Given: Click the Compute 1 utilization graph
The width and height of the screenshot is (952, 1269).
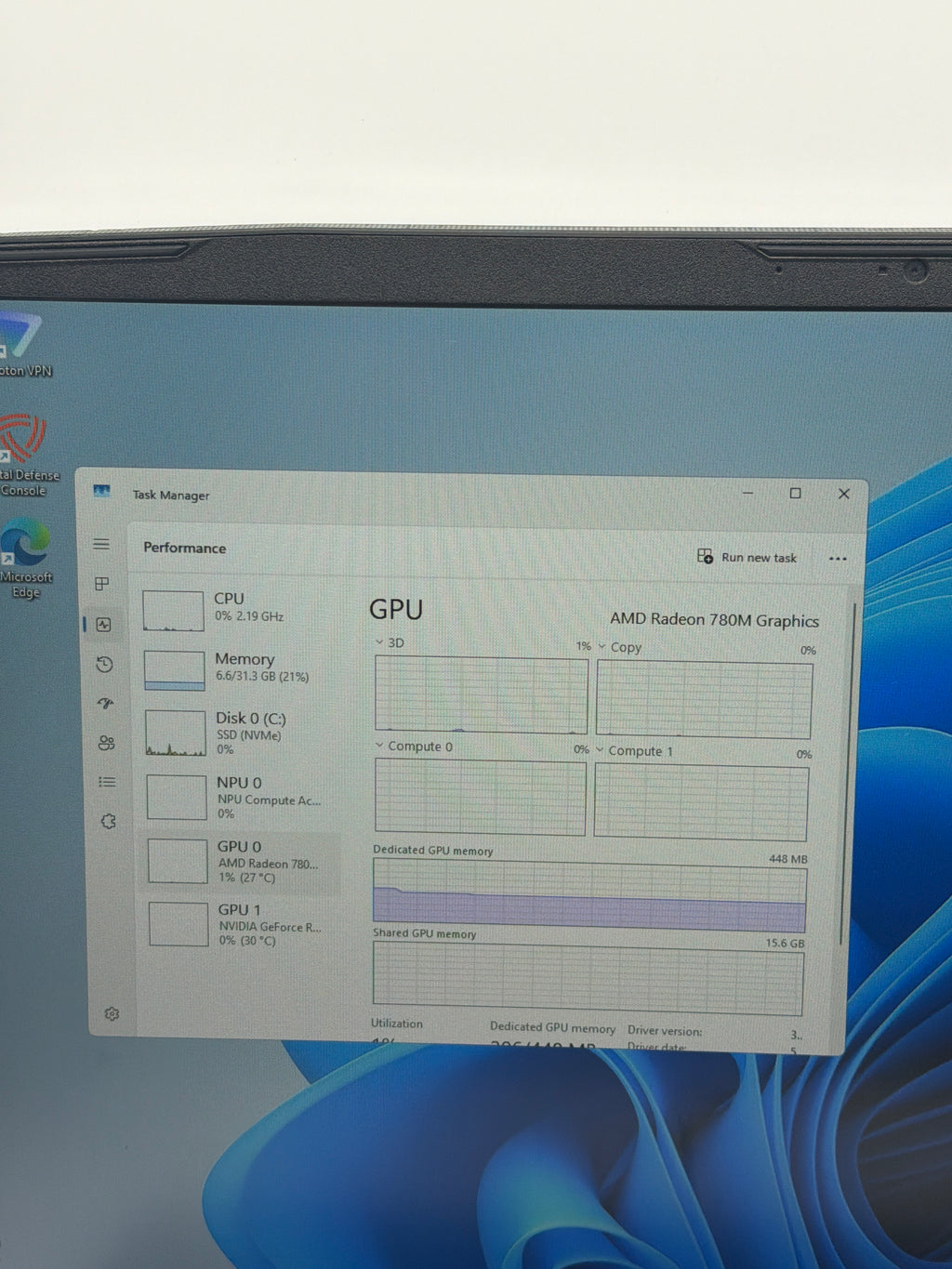Looking at the screenshot, I should [701, 803].
